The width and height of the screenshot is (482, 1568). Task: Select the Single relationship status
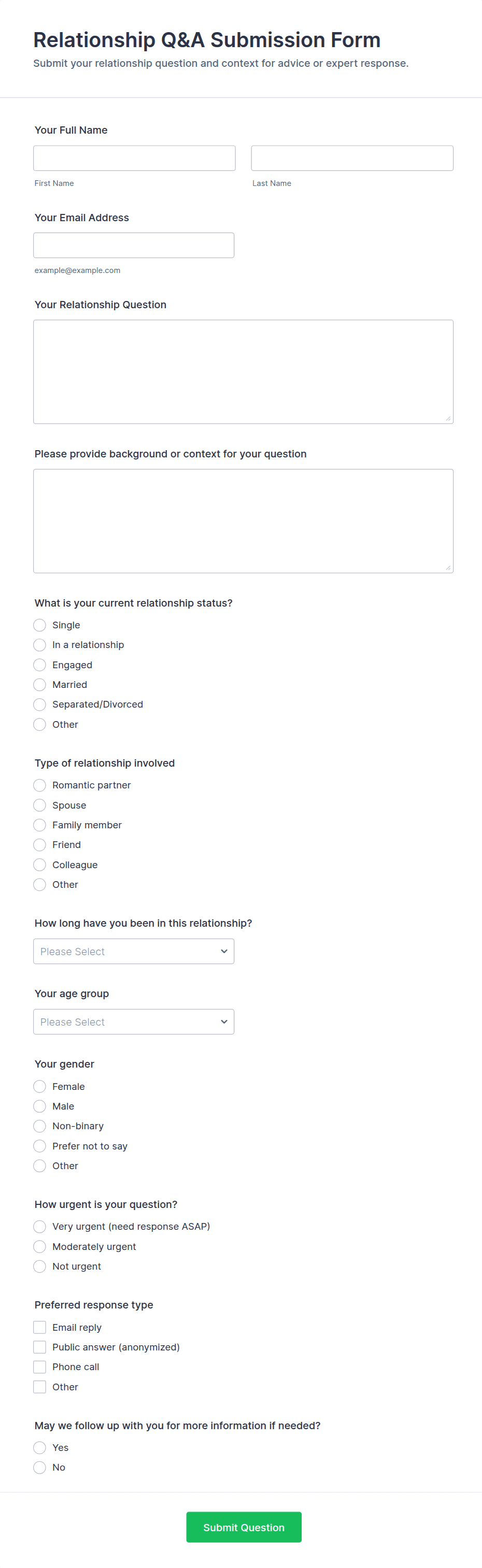tap(39, 625)
